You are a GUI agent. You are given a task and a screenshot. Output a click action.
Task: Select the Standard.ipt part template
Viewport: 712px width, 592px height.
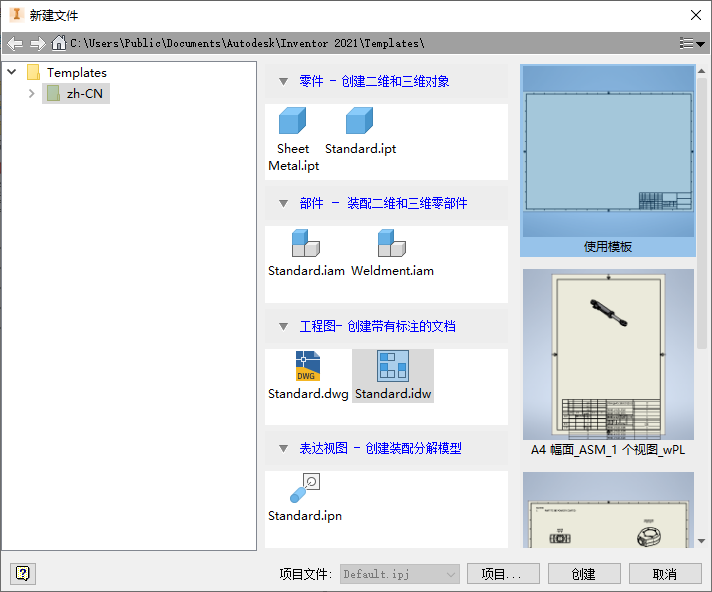coord(360,132)
